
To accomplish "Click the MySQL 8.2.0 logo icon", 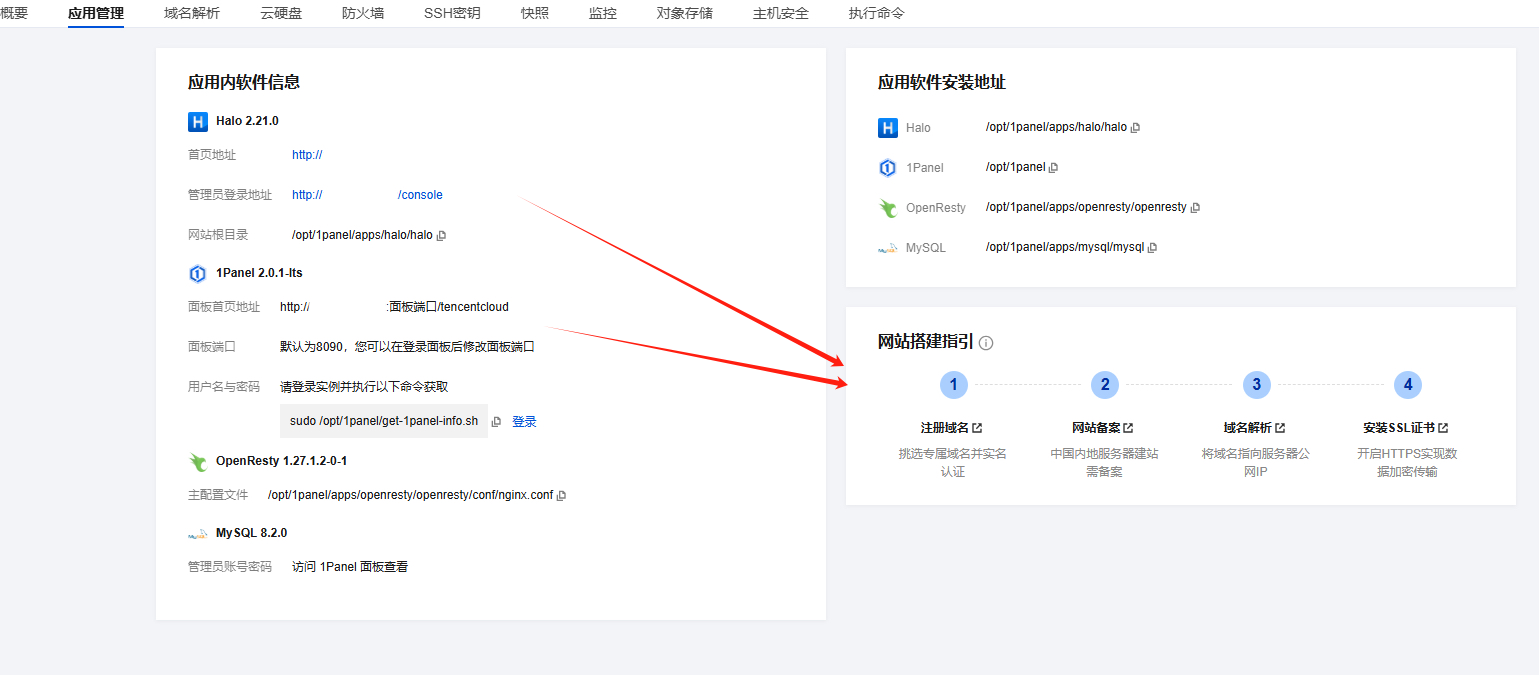I will pos(197,534).
